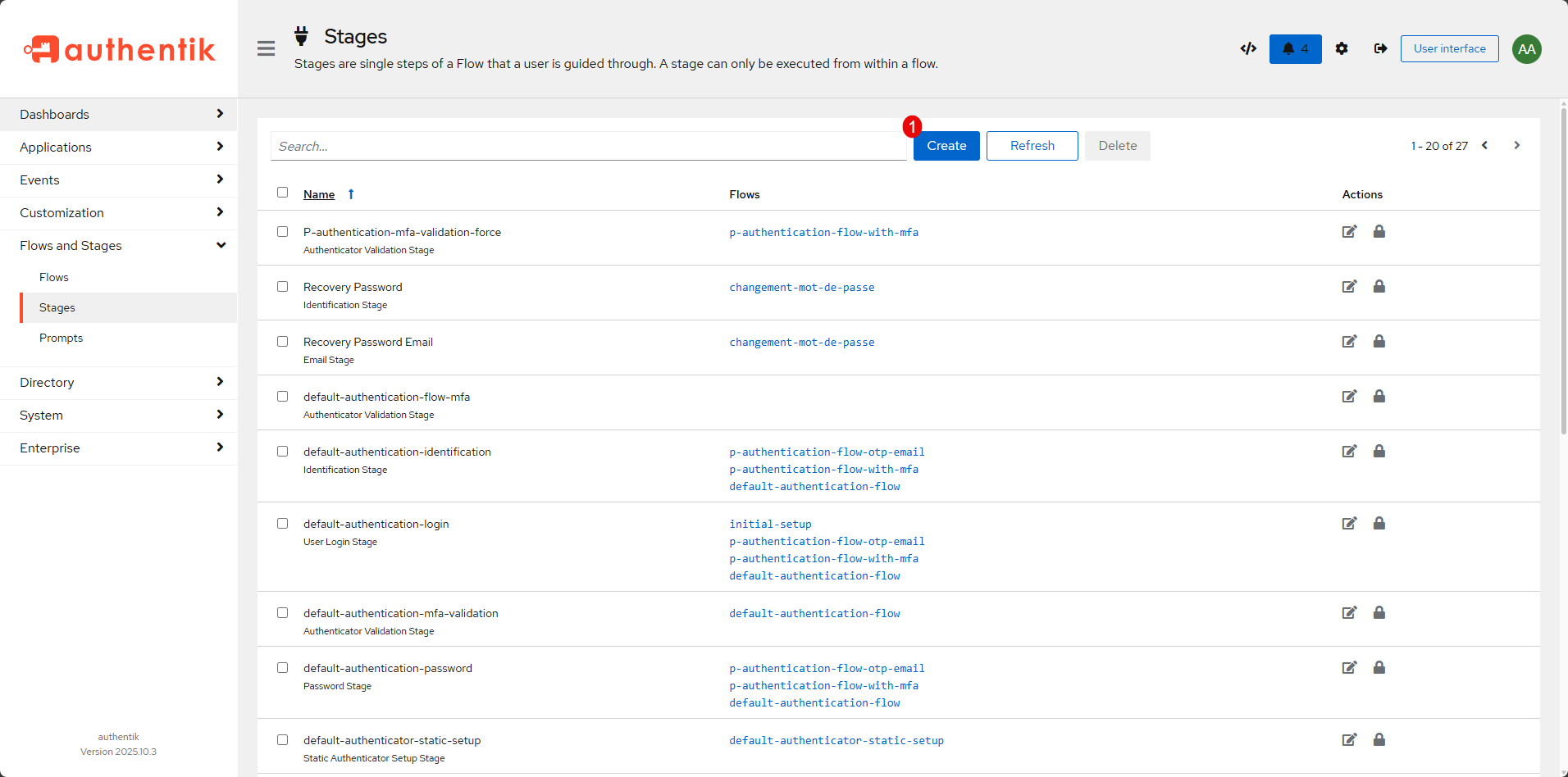Image resolution: width=1568 pixels, height=777 pixels.
Task: Expand the Dashboards sidebar section
Action: (119, 115)
